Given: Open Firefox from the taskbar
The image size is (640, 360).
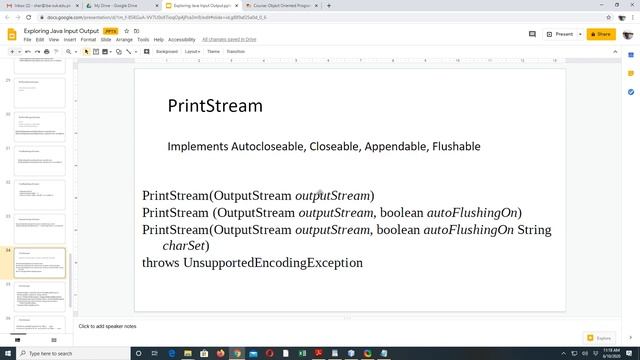Looking at the screenshot, I should [220, 353].
